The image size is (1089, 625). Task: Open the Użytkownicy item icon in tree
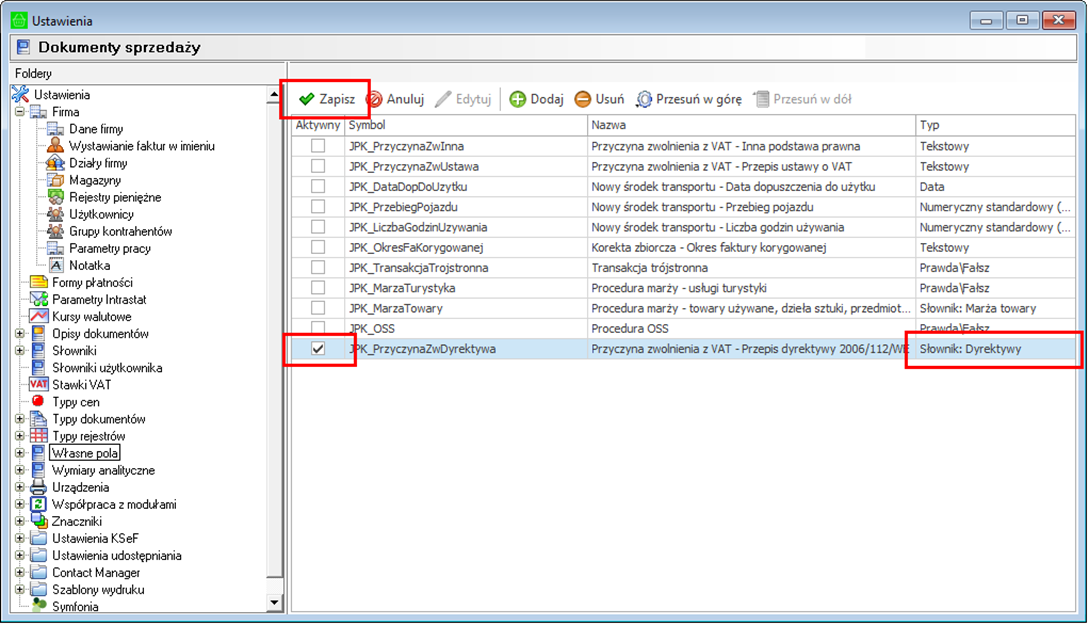[56, 214]
